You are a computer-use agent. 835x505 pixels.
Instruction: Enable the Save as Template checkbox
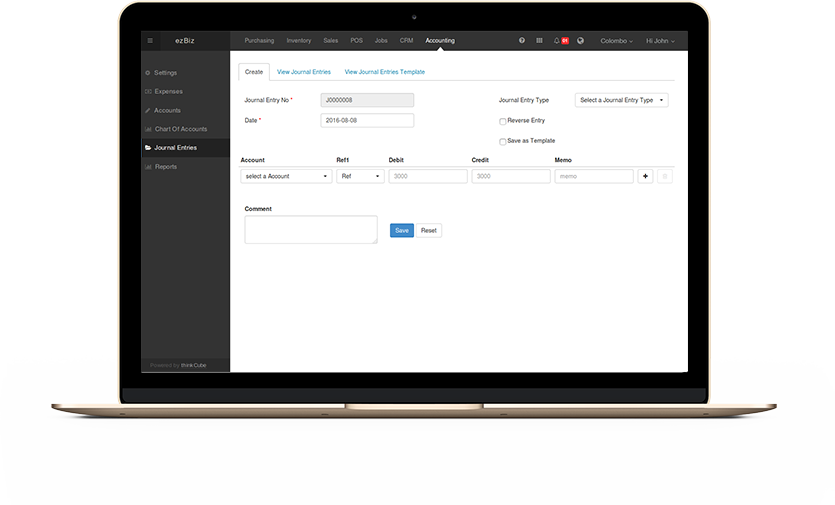click(502, 142)
